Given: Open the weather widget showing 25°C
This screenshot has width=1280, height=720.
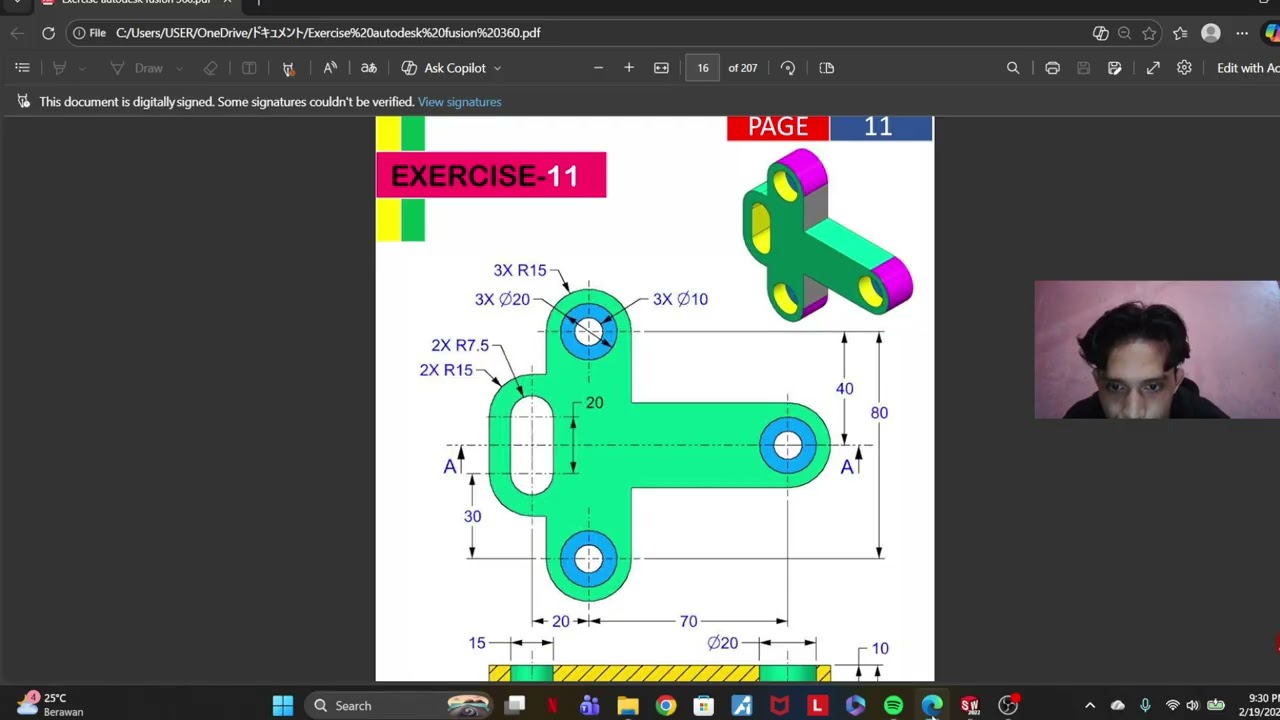Looking at the screenshot, I should point(50,705).
